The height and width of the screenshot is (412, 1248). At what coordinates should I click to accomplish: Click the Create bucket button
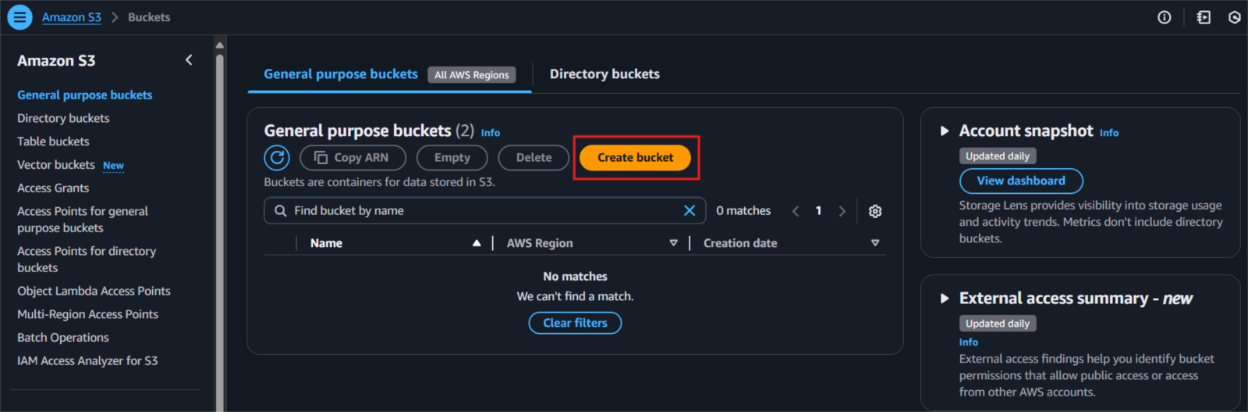click(x=635, y=157)
